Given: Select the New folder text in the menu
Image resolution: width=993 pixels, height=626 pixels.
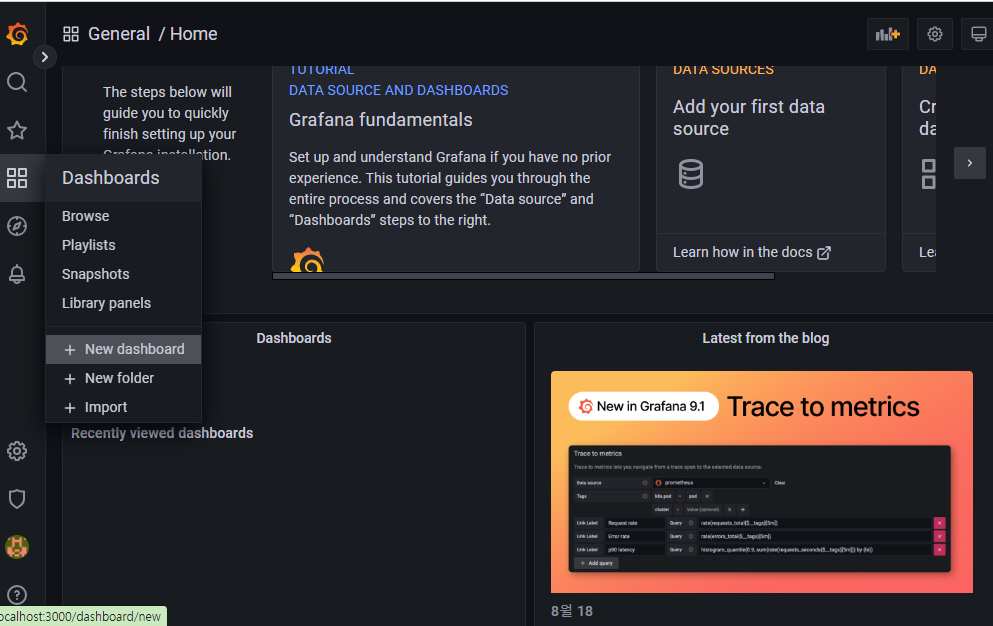Looking at the screenshot, I should (119, 378).
